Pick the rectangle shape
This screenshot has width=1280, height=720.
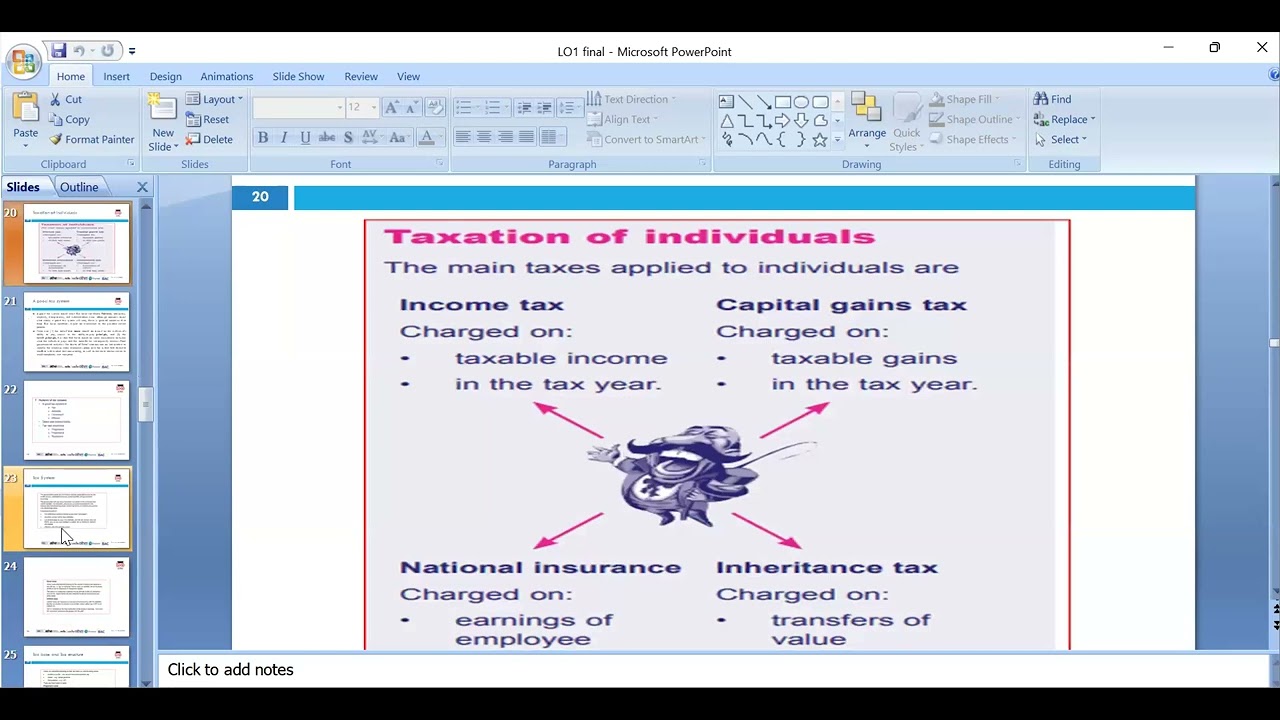point(783,101)
